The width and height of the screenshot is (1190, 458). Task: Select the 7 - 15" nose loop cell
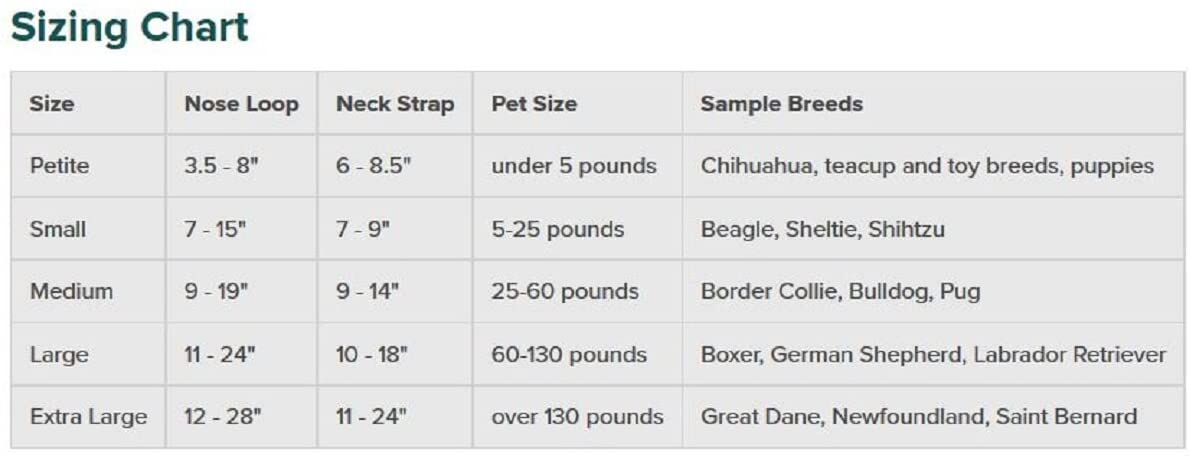tap(215, 229)
